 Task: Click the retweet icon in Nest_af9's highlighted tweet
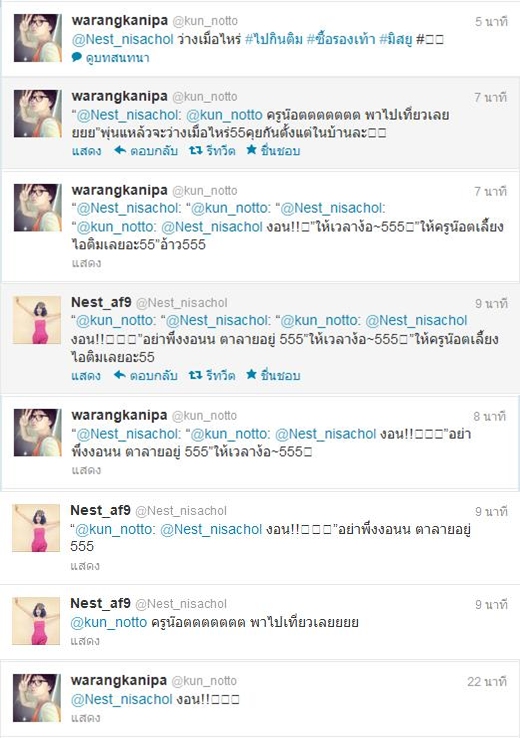tap(195, 375)
